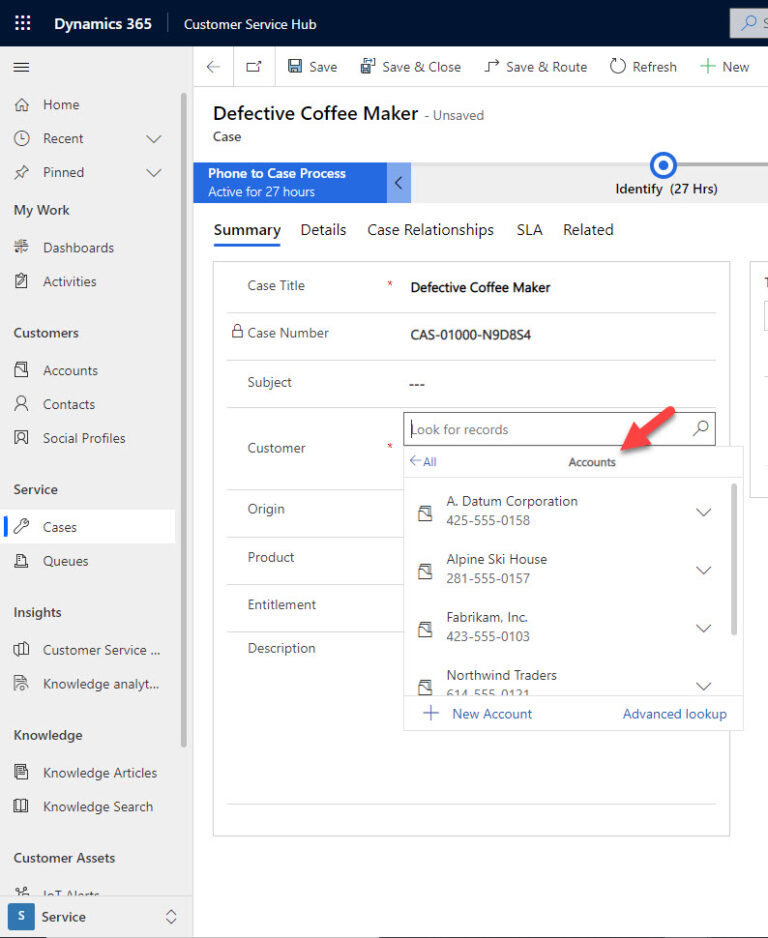The height and width of the screenshot is (938, 768).
Task: Click the Home house icon
Action: tap(22, 105)
